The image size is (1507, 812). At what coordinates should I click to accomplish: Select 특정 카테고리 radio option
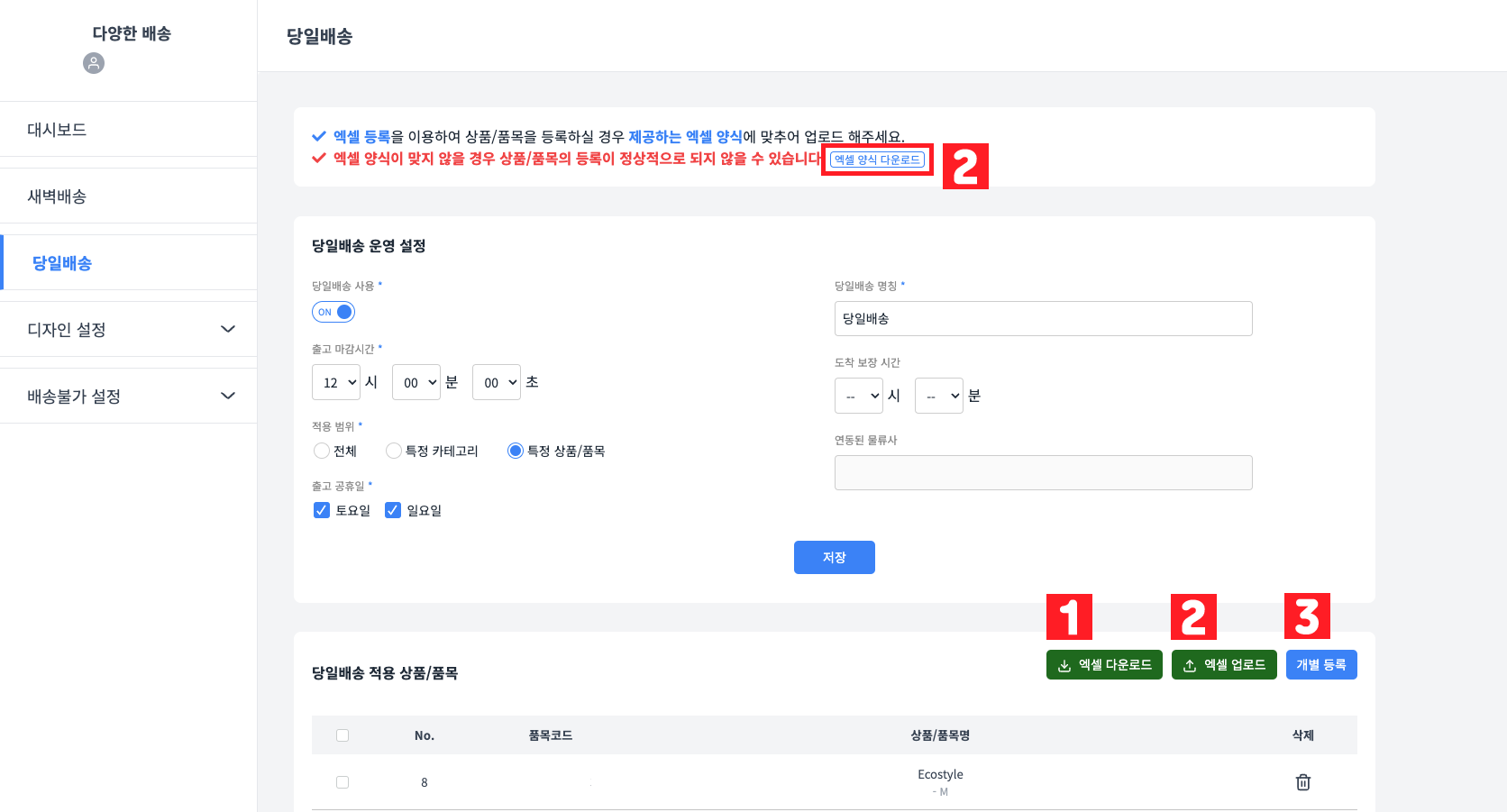[394, 451]
